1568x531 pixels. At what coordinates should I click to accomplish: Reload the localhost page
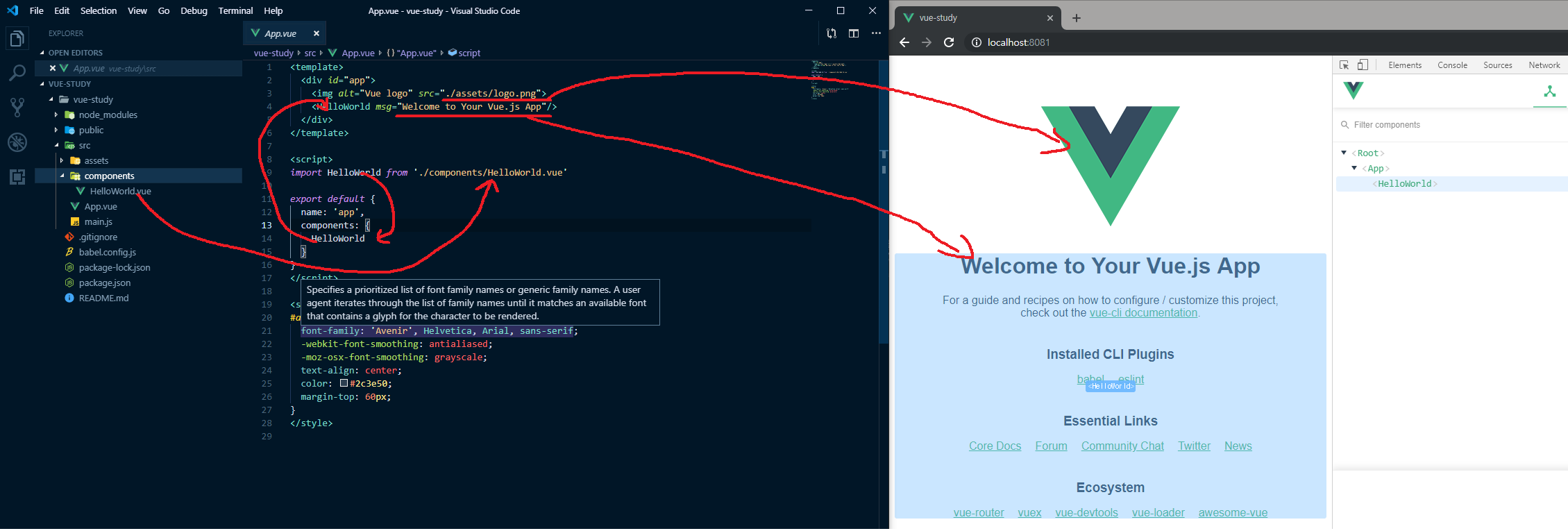[x=949, y=42]
